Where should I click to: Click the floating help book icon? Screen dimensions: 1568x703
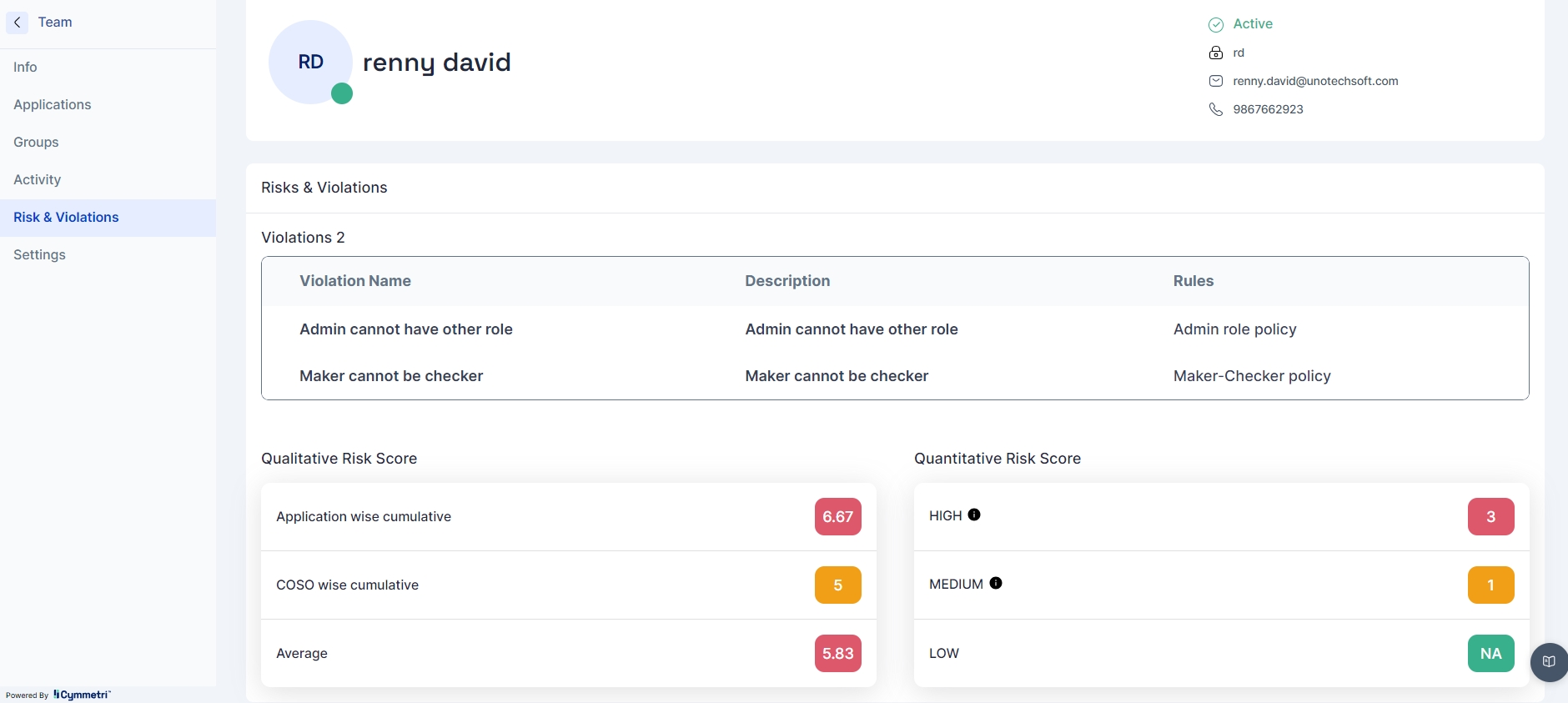point(1549,662)
